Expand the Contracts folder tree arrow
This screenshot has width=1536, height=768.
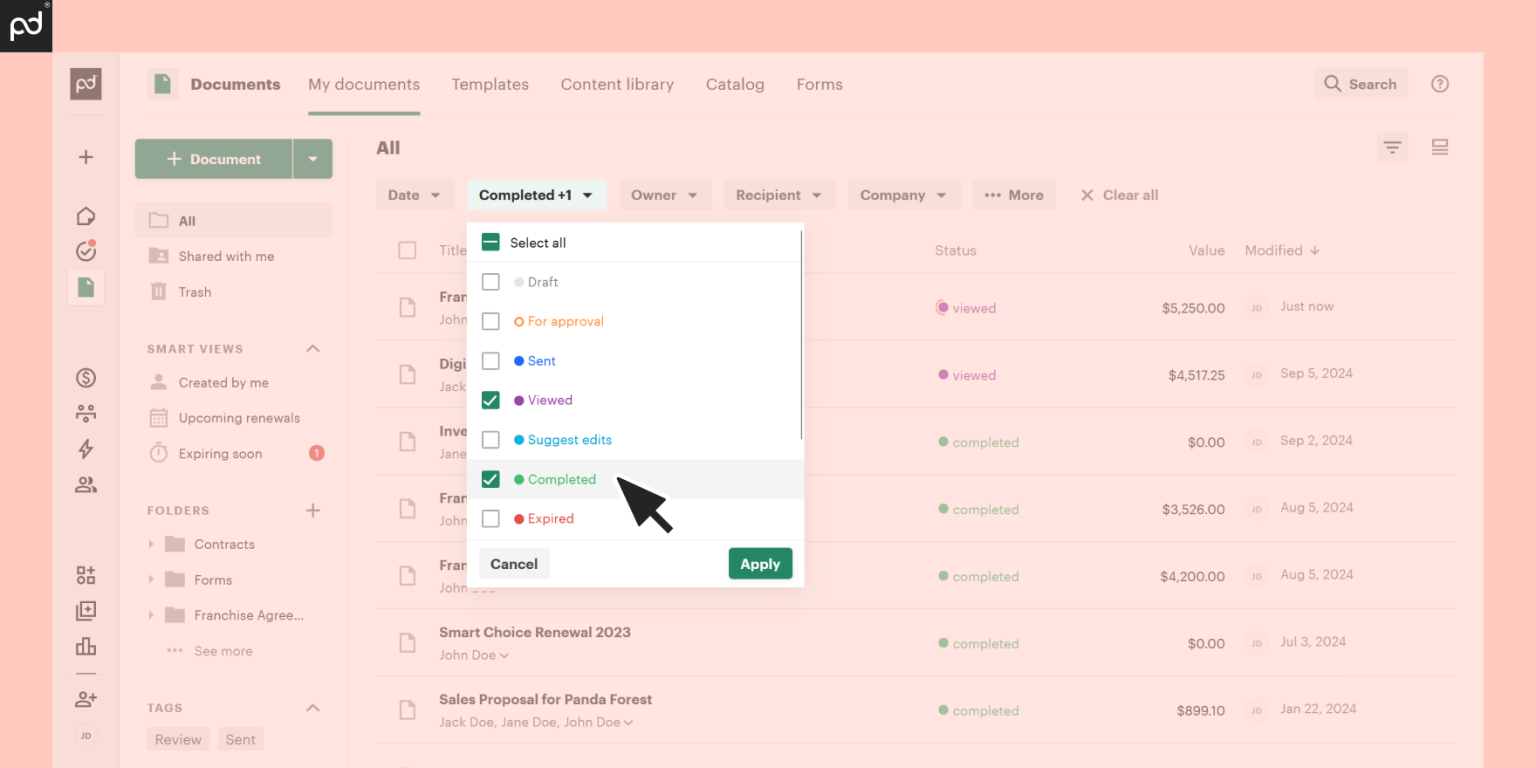point(151,544)
